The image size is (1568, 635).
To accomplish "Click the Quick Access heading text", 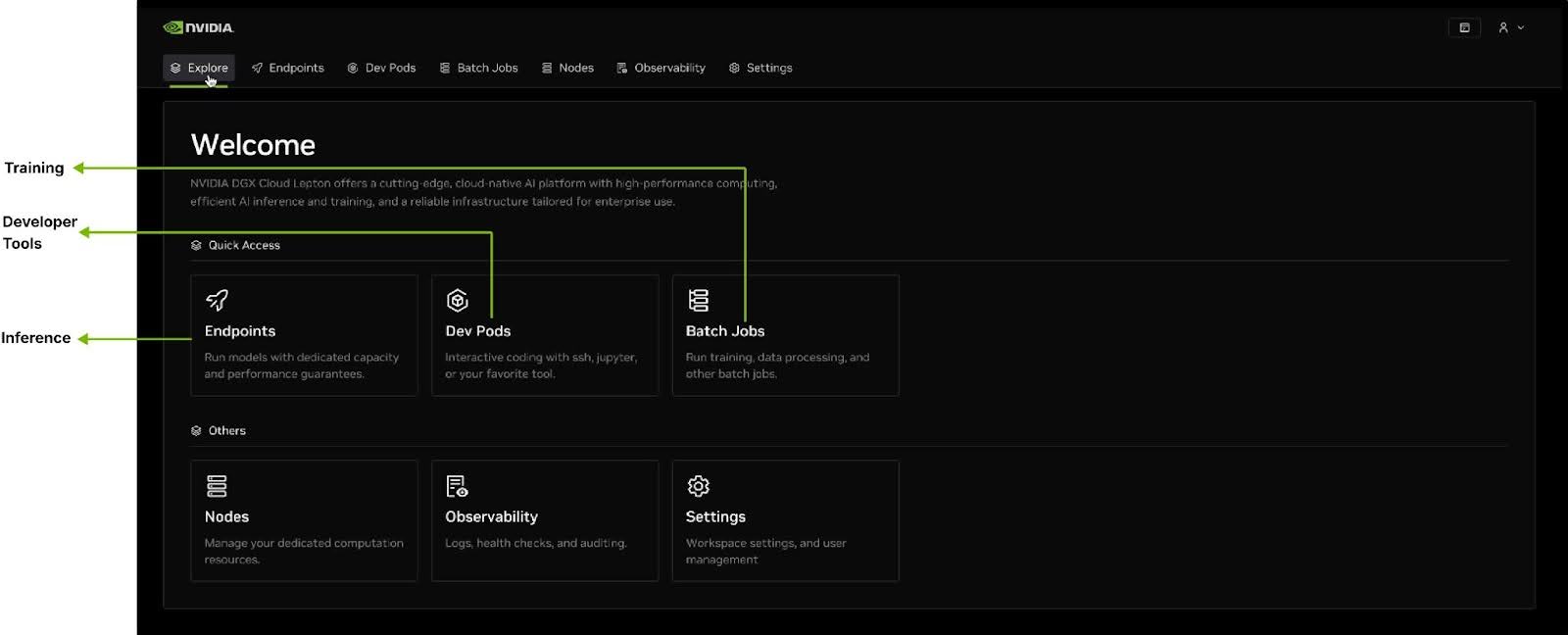I will click(244, 245).
